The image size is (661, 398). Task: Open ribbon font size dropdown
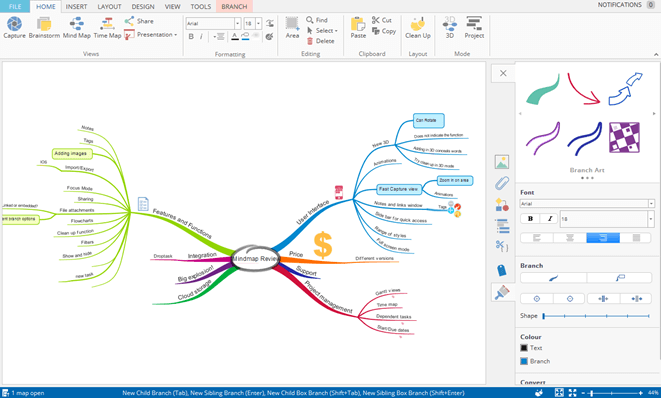(x=258, y=24)
